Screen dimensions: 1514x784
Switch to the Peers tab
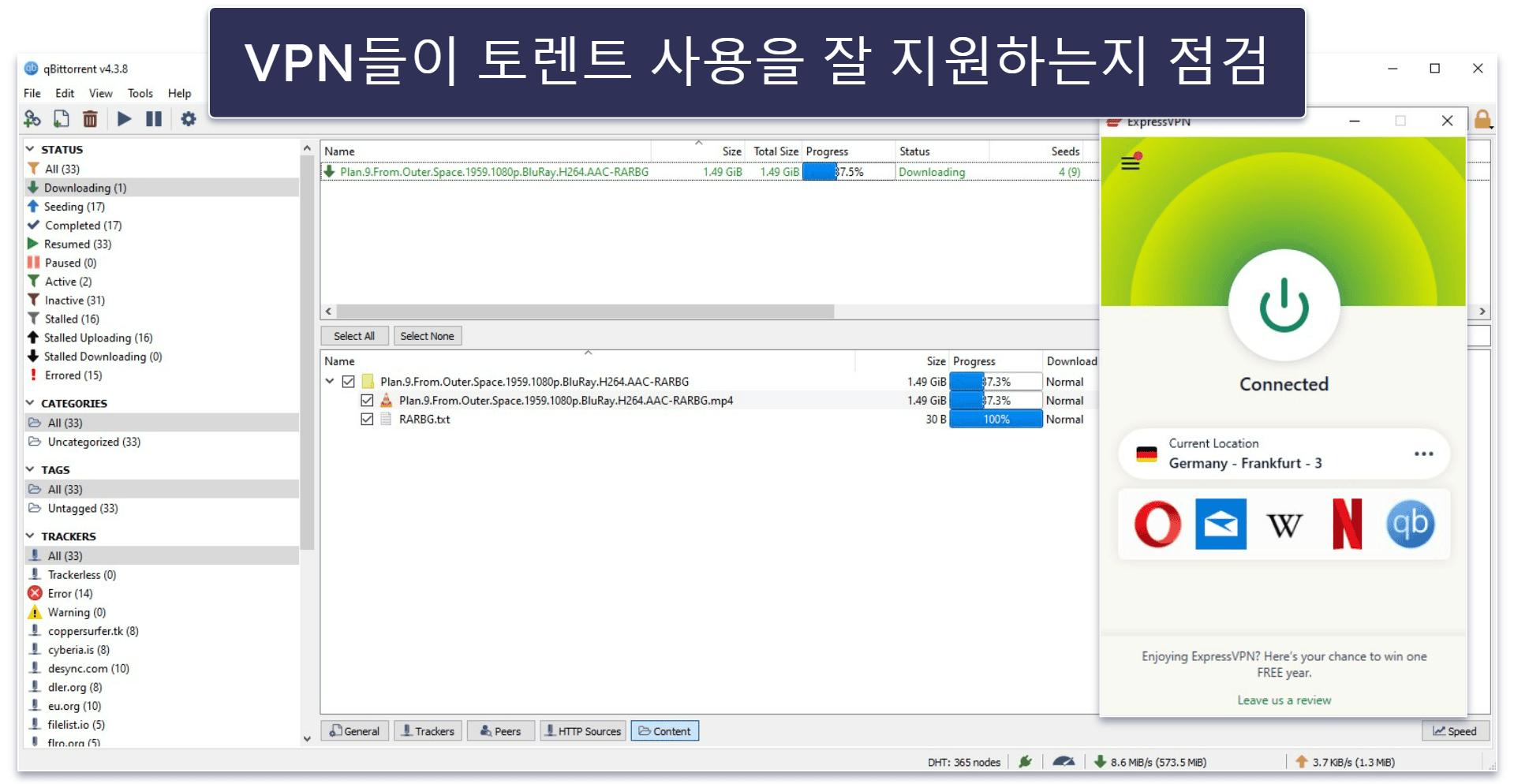501,731
